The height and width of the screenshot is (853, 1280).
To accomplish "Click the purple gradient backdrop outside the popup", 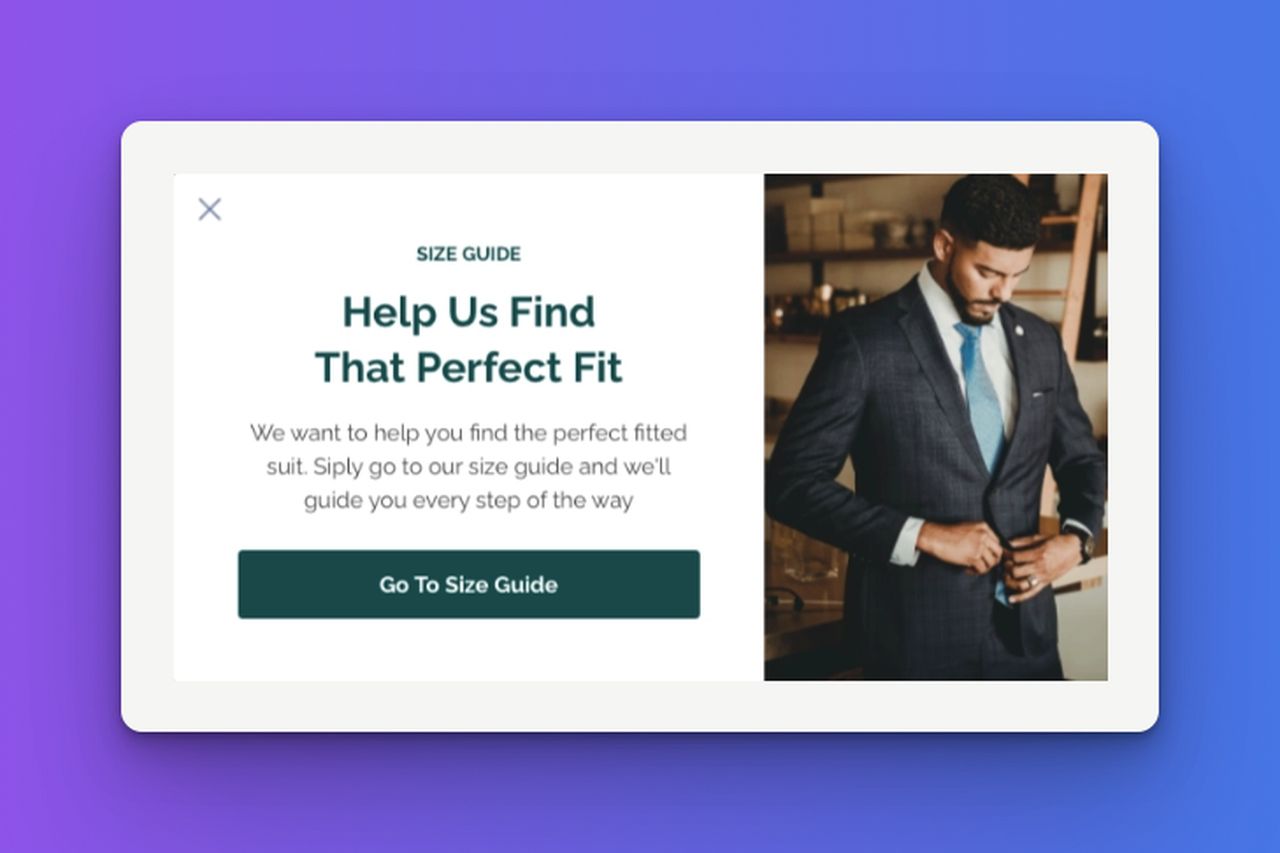I will point(60,427).
